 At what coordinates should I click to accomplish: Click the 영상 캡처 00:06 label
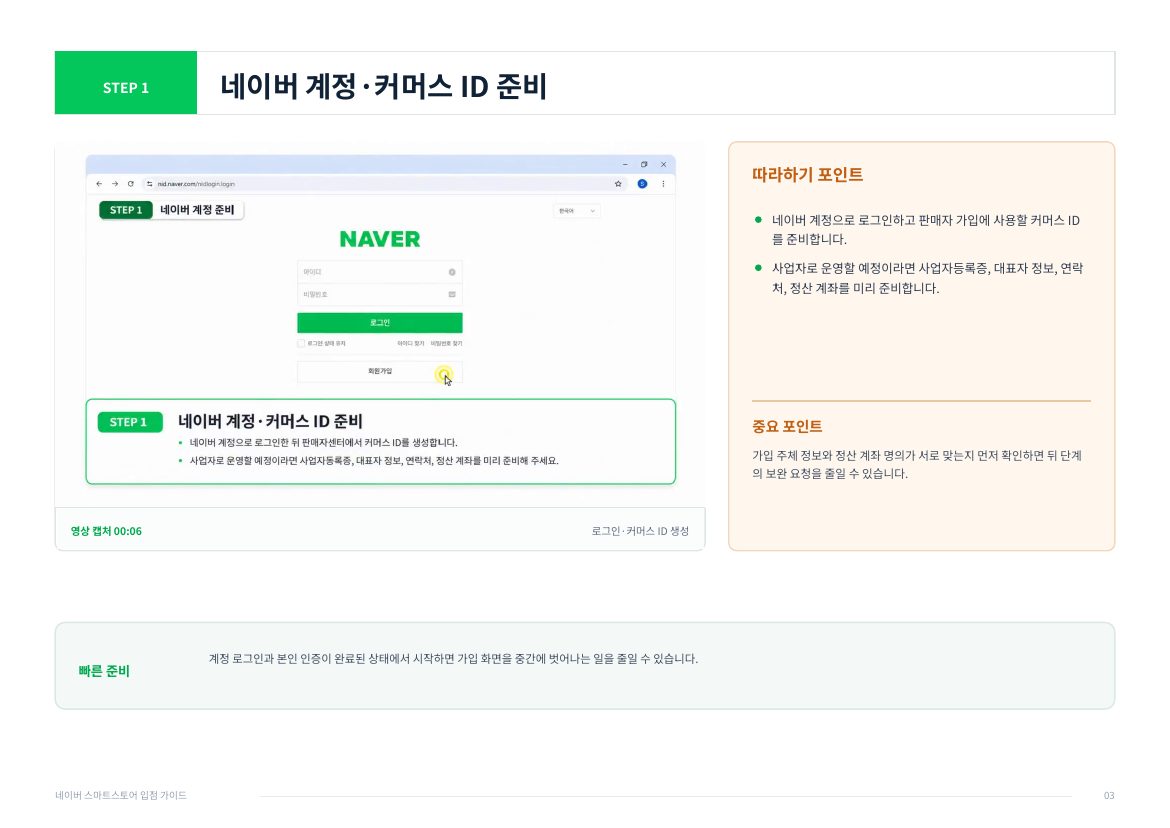[x=106, y=531]
